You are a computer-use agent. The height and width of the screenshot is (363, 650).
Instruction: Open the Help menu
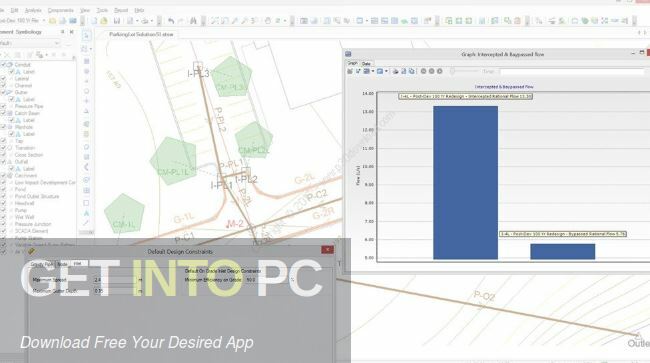(x=139, y=10)
